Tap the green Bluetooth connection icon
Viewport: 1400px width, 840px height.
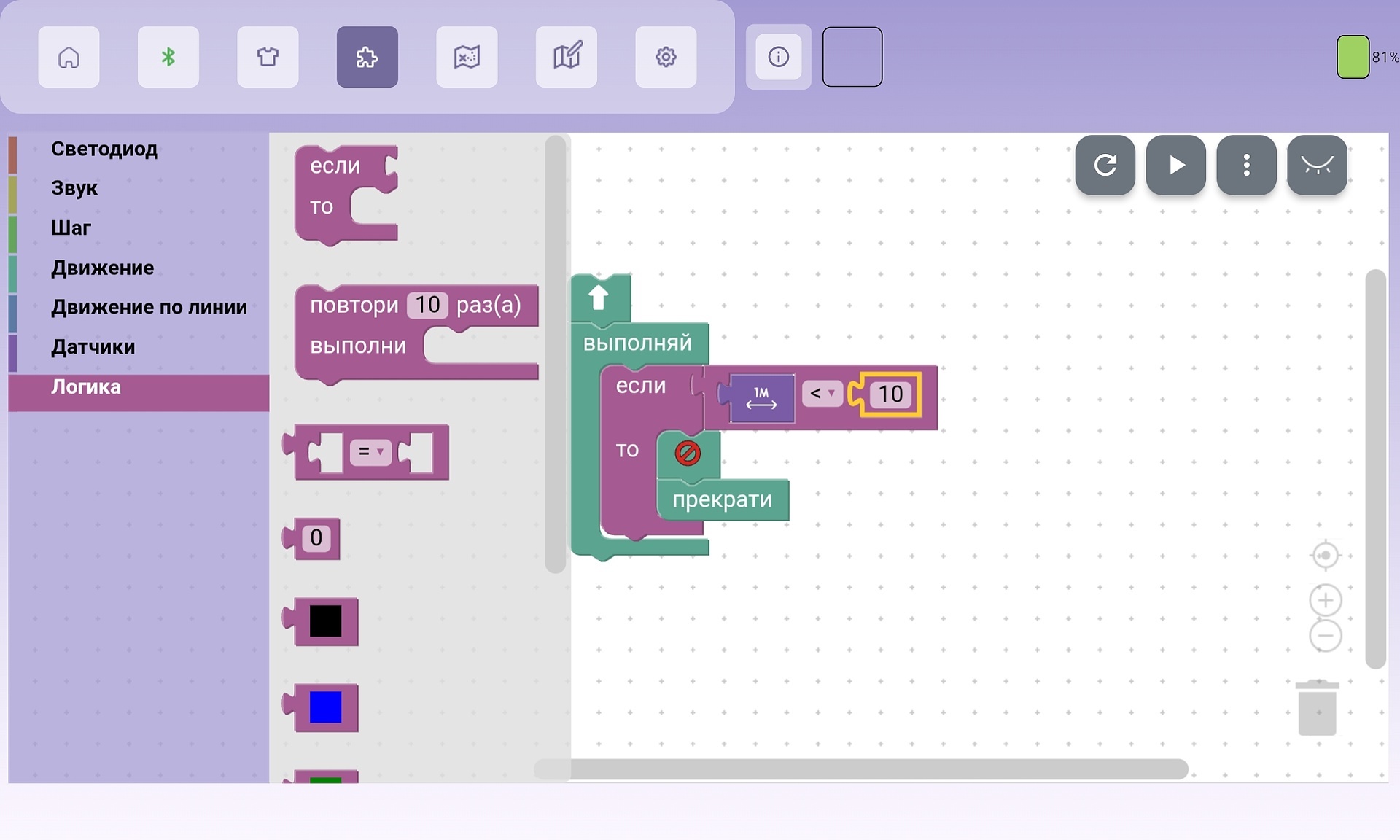[168, 57]
